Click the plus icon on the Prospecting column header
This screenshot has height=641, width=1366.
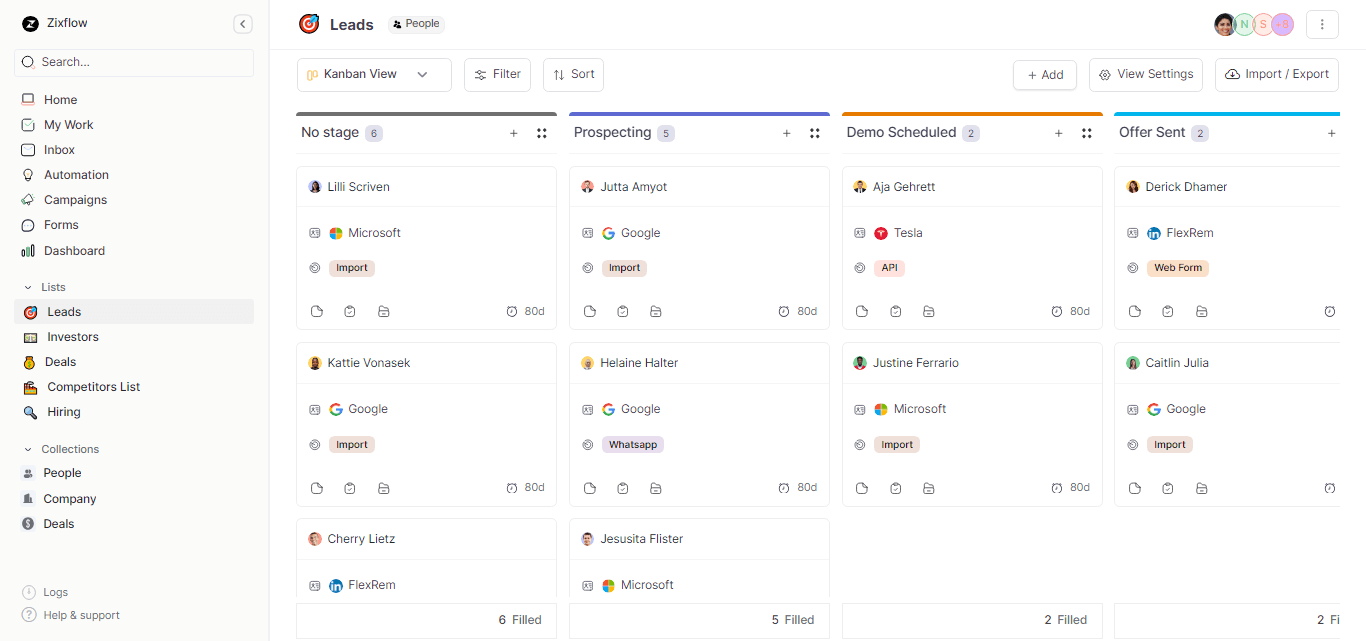pyautogui.click(x=786, y=132)
